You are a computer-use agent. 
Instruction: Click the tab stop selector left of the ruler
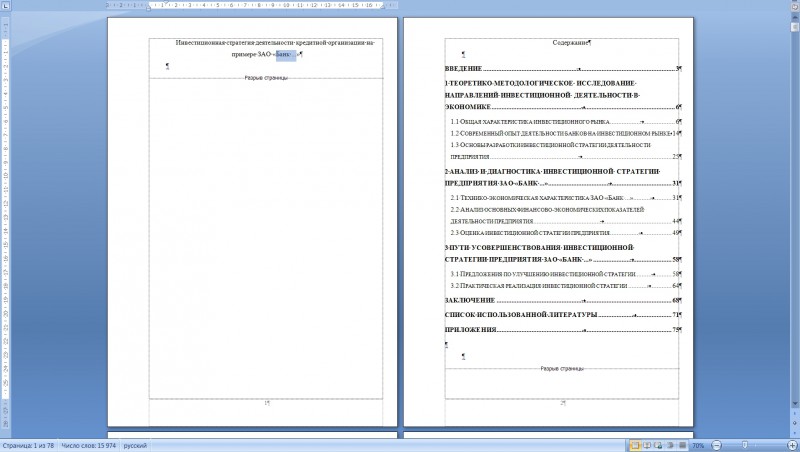point(6,6)
